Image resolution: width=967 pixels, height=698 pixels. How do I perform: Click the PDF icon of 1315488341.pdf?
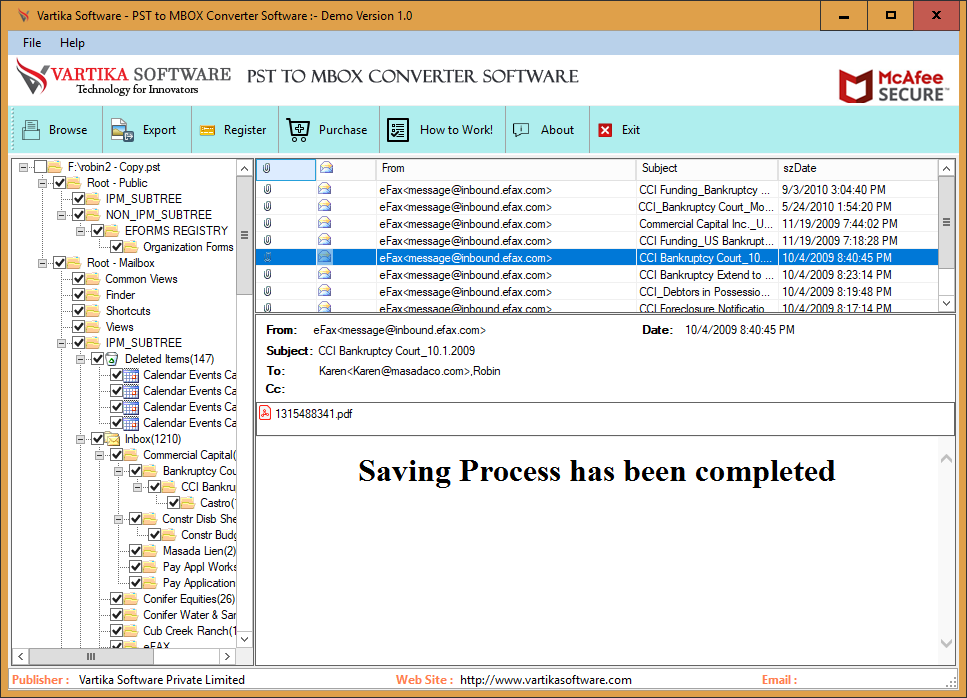tap(265, 413)
